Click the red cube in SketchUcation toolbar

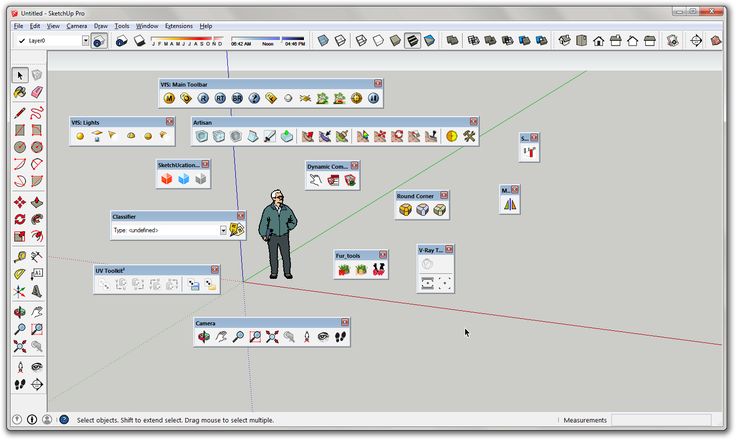tap(167, 179)
